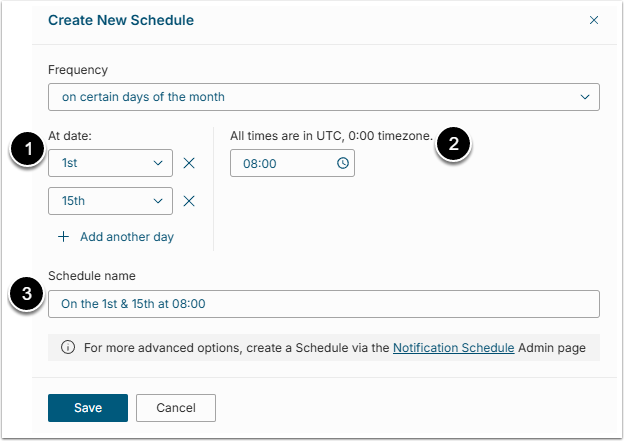Focus the Schedule name text field

(x=323, y=304)
